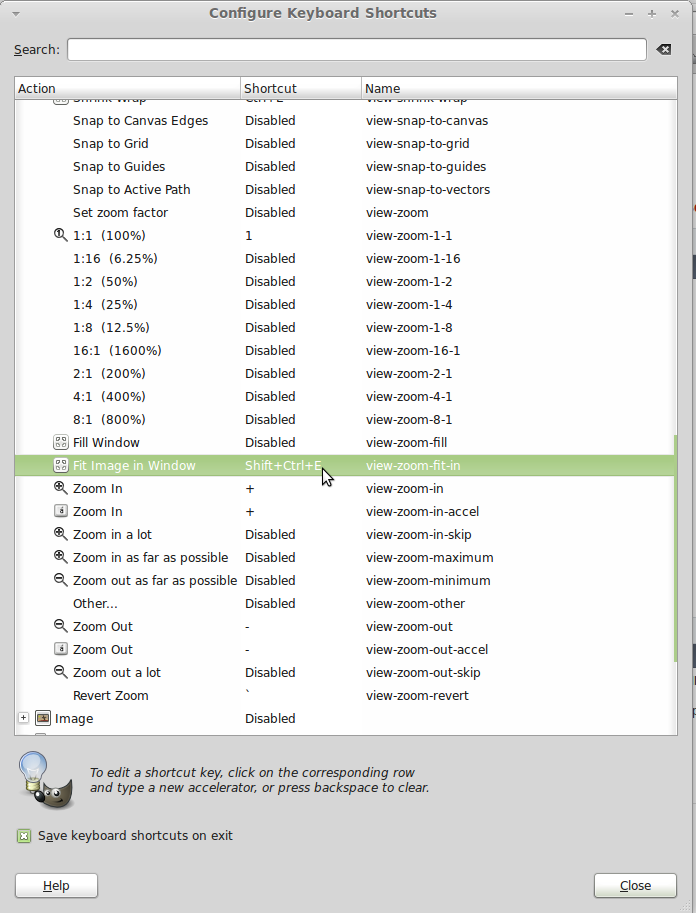Click the Fit Image in Window icon

[x=61, y=465]
